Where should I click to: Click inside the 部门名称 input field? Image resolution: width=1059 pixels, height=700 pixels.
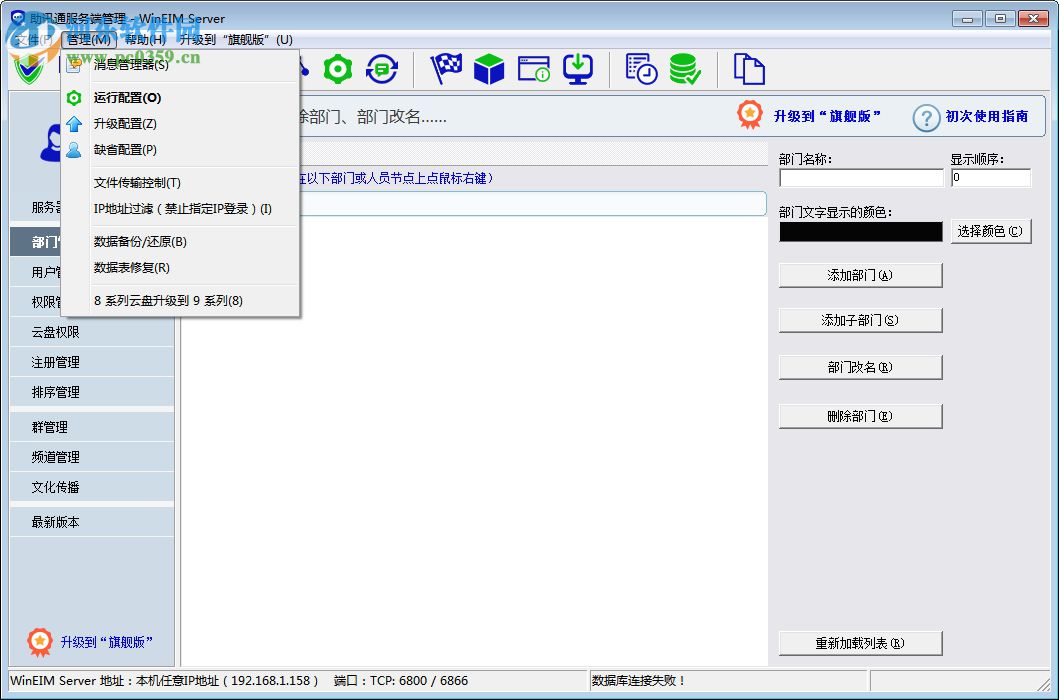pyautogui.click(x=860, y=178)
